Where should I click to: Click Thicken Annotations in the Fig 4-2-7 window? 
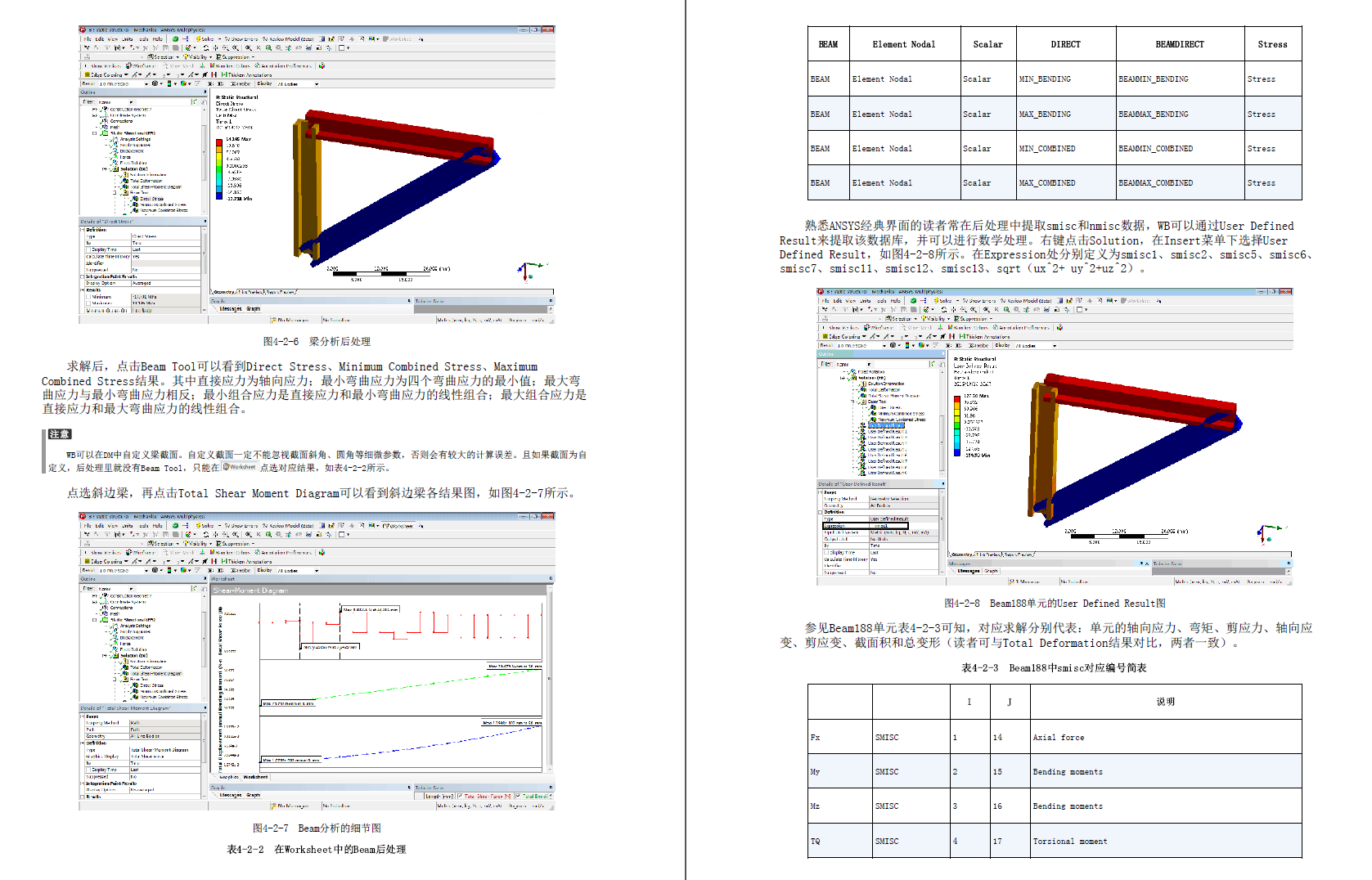pyautogui.click(x=246, y=562)
